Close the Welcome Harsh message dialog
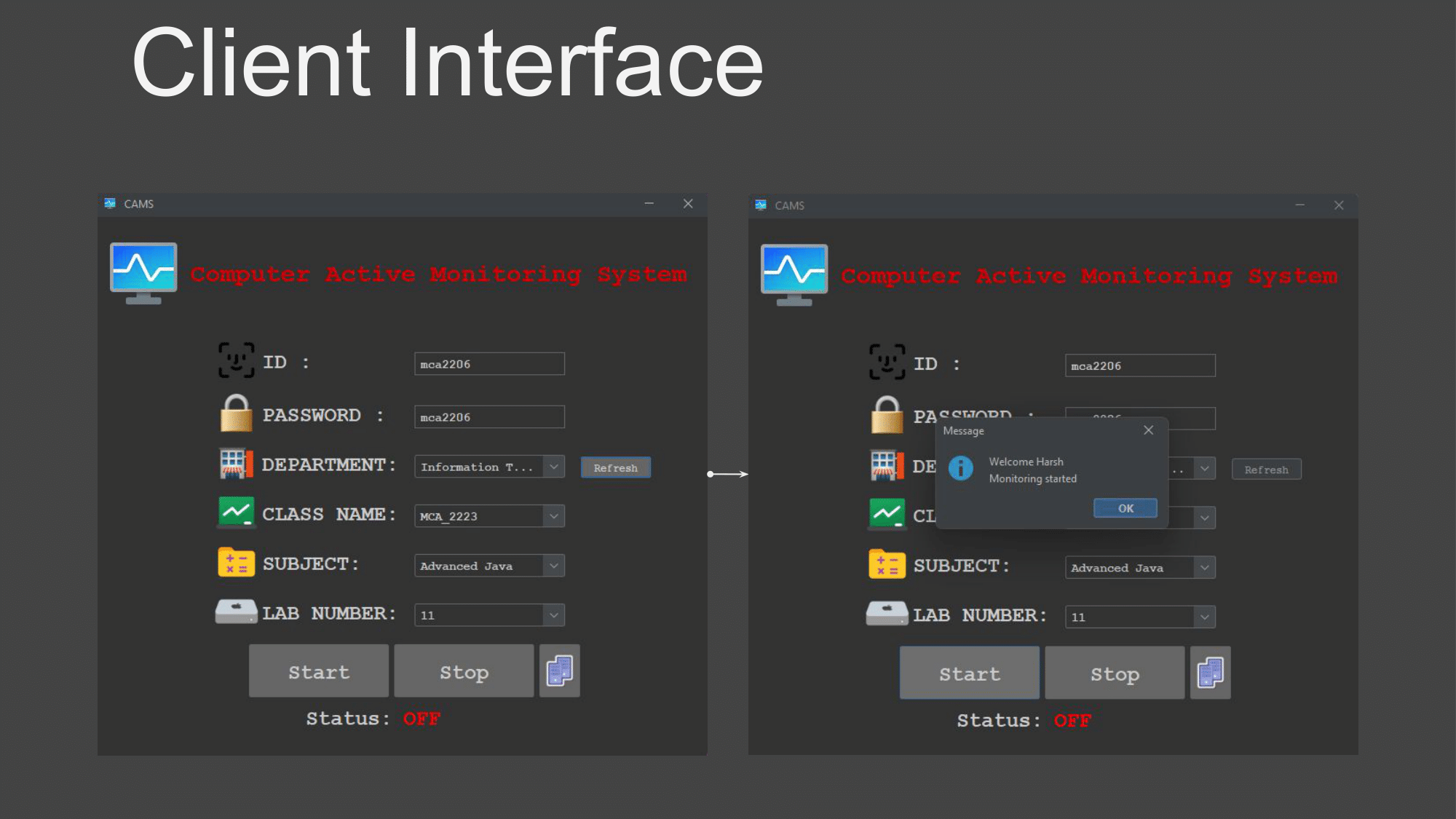The width and height of the screenshot is (1456, 819). click(x=1148, y=430)
